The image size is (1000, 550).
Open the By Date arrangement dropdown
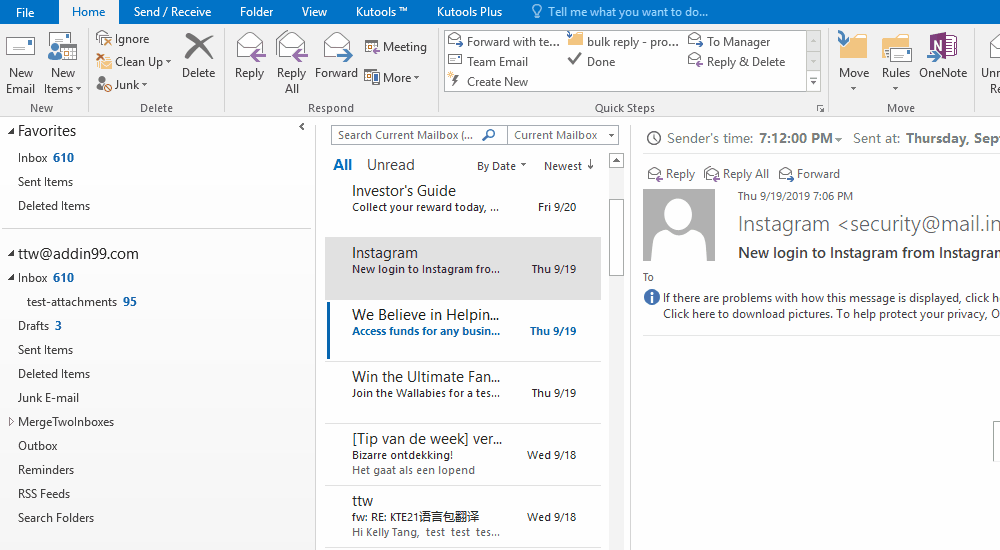(x=501, y=166)
